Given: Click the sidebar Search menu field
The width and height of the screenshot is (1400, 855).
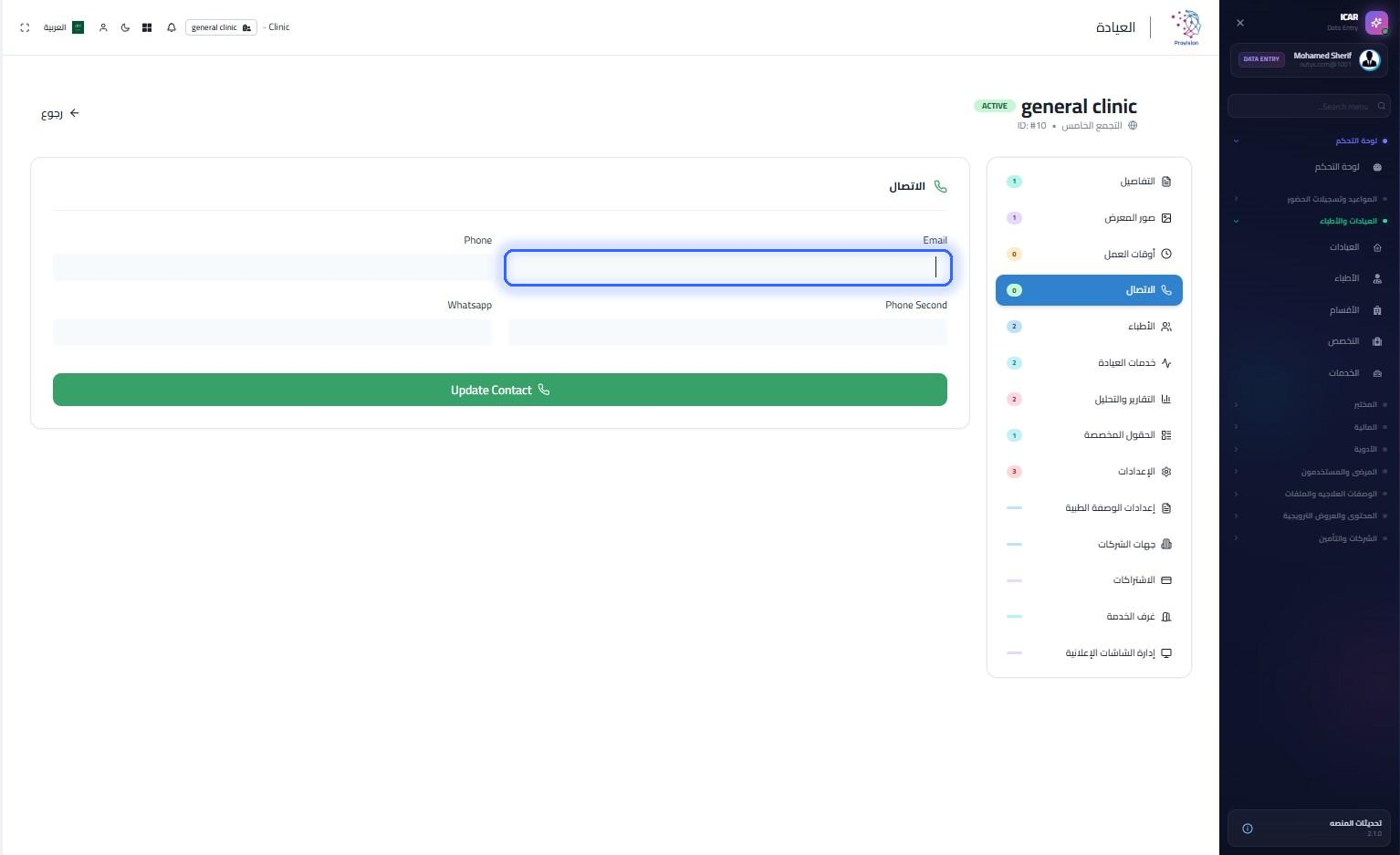Looking at the screenshot, I should pyautogui.click(x=1309, y=106).
